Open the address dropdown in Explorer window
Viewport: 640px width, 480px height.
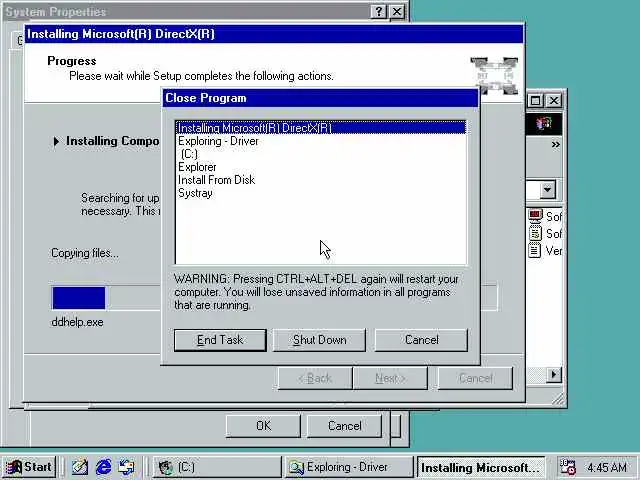[547, 190]
